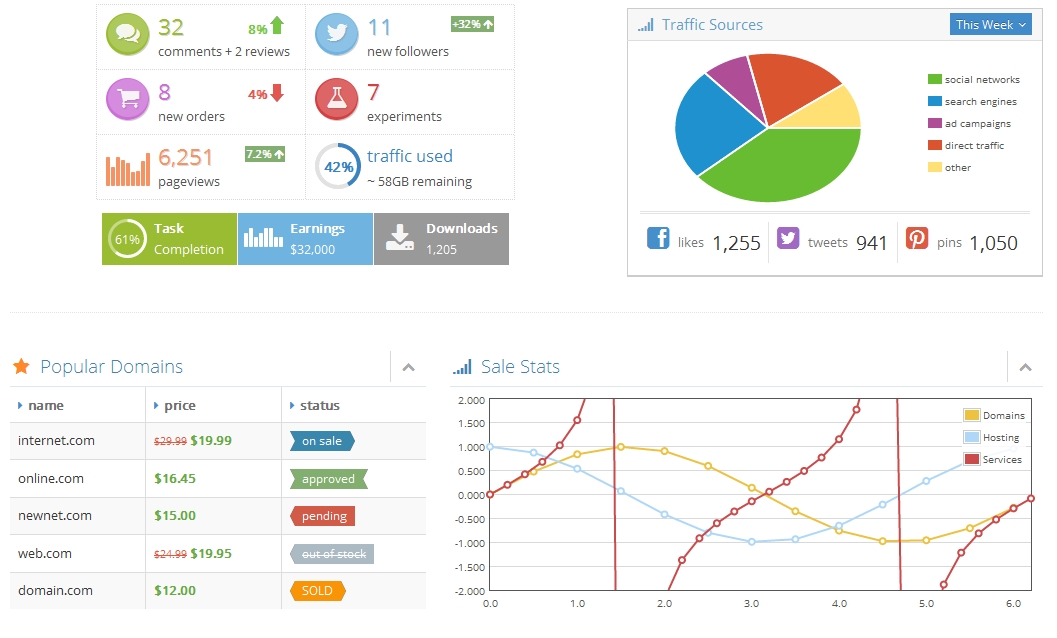Viewport: 1057px width, 638px height.
Task: Open the This Week dropdown
Action: 990,25
